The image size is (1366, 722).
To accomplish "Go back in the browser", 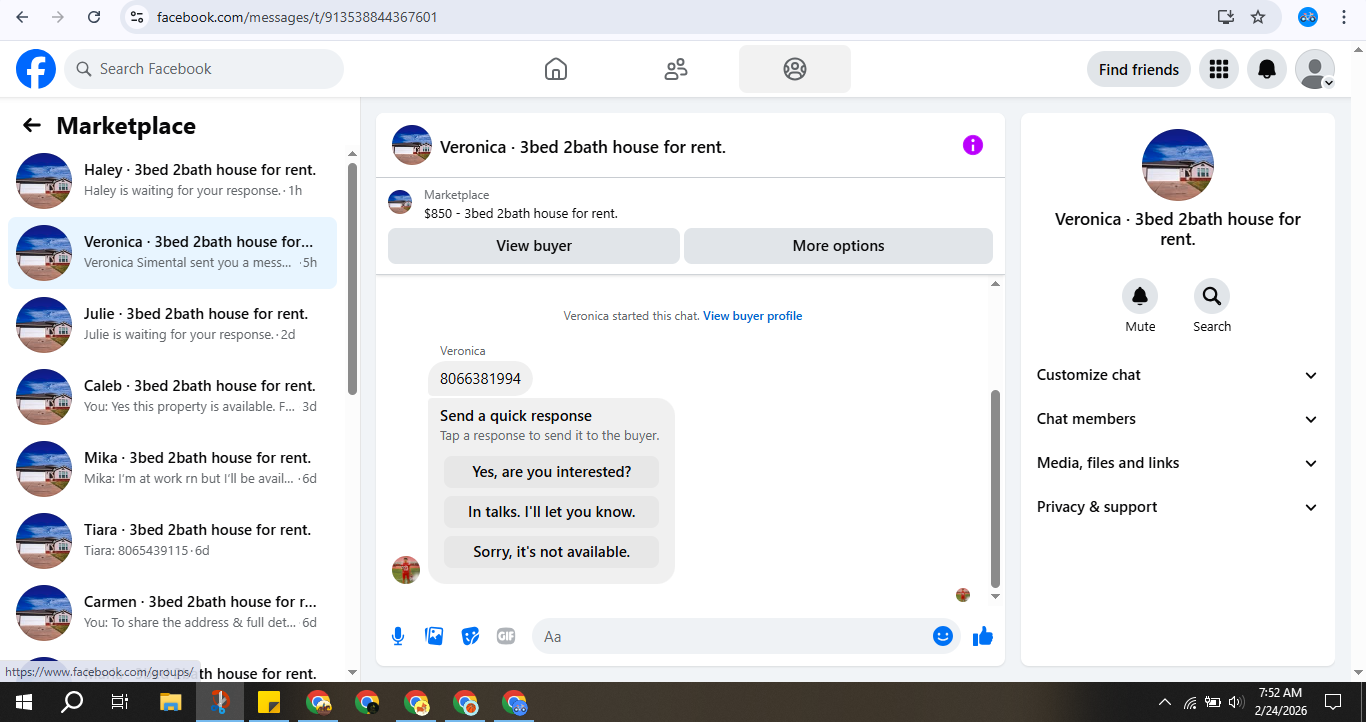I will [22, 17].
